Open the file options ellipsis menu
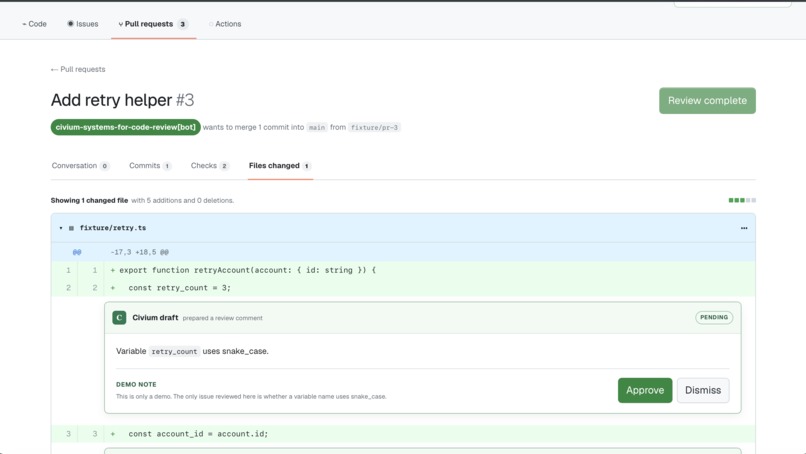 744,228
